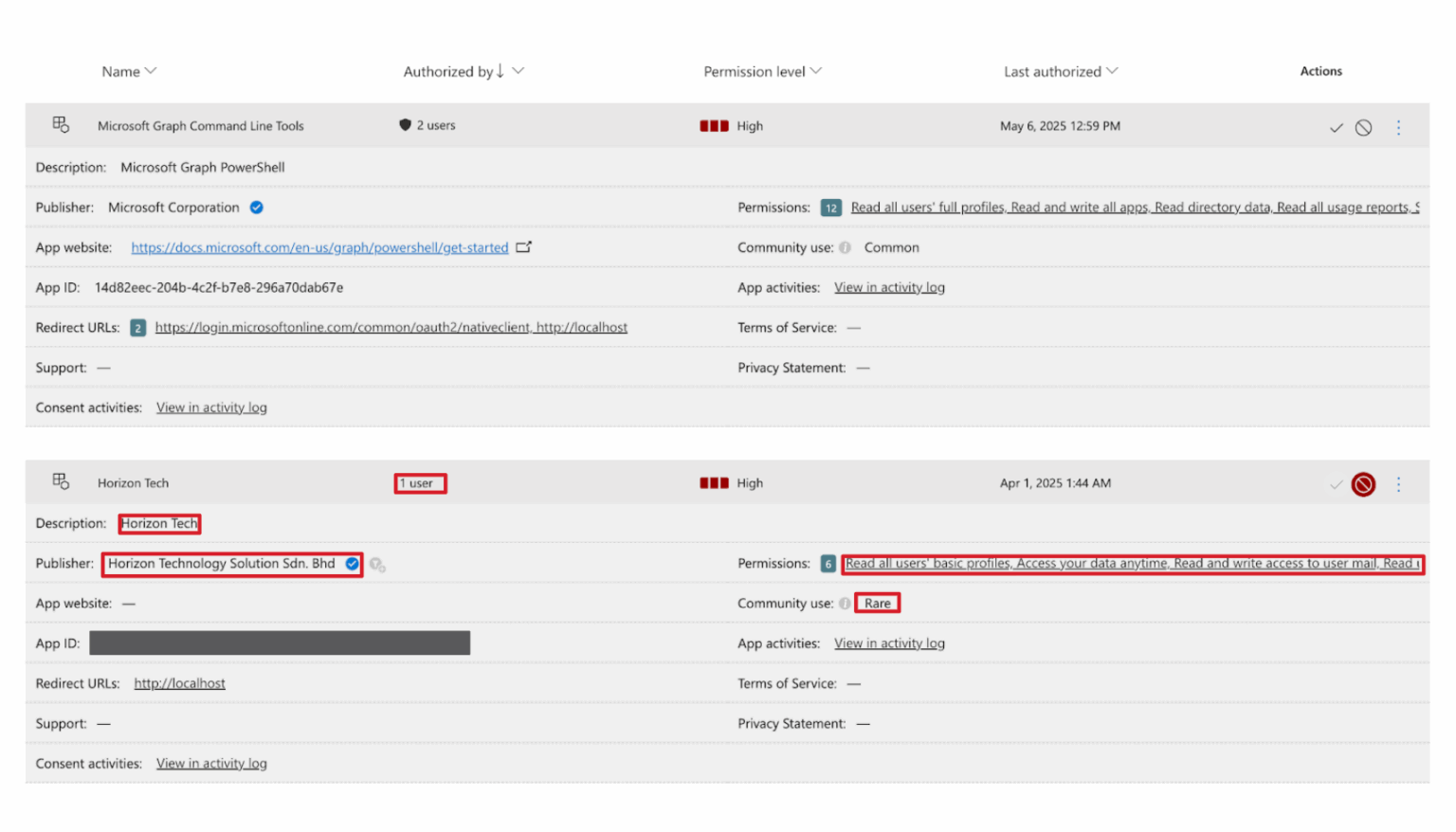Click the verified publisher badge next to Microsoft Corporation
This screenshot has width=1456, height=832.
click(256, 207)
